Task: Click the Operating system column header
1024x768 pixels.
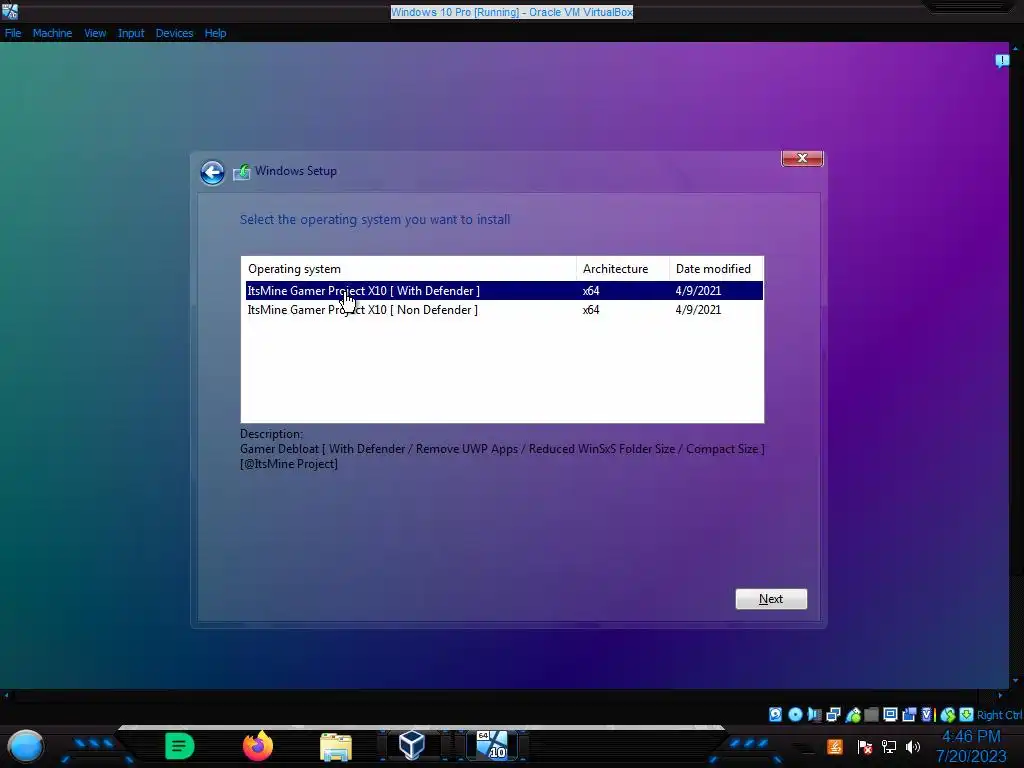Action: point(409,268)
